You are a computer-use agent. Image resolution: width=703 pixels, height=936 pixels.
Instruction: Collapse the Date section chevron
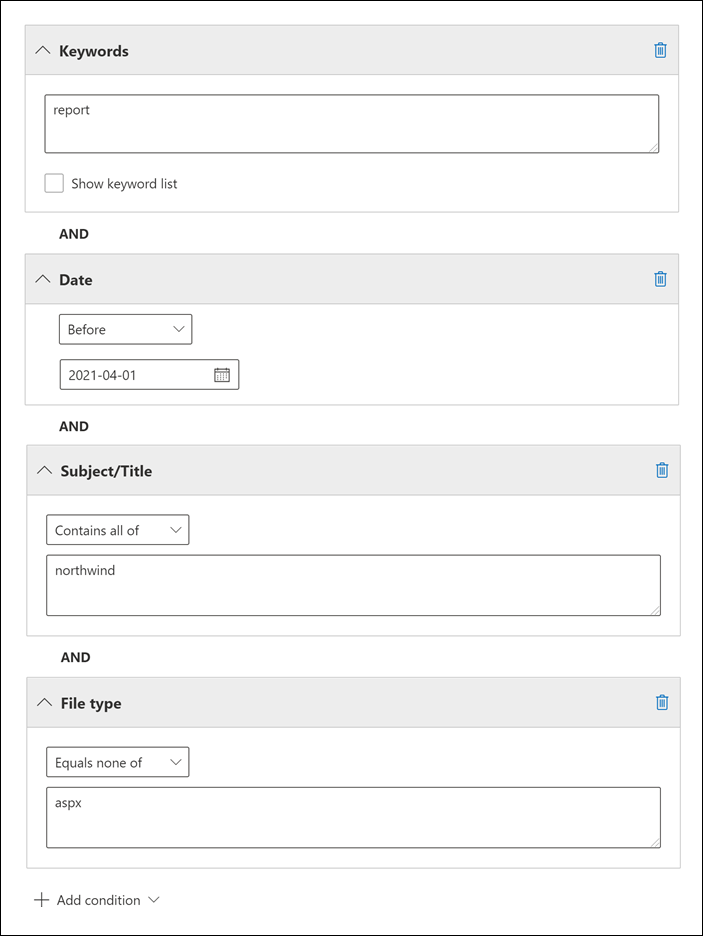pyautogui.click(x=42, y=279)
